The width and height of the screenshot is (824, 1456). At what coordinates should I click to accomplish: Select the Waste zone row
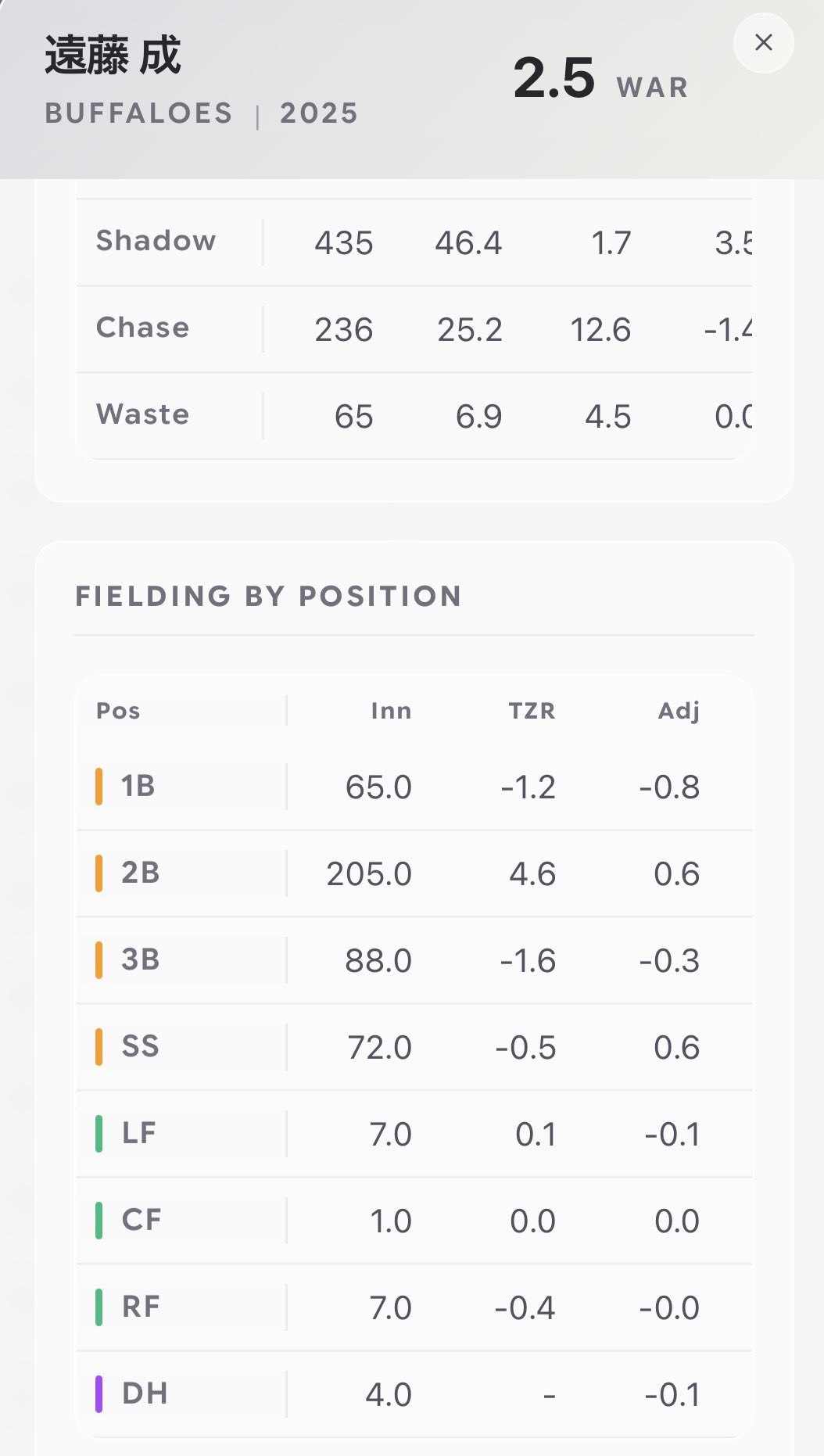tap(414, 416)
